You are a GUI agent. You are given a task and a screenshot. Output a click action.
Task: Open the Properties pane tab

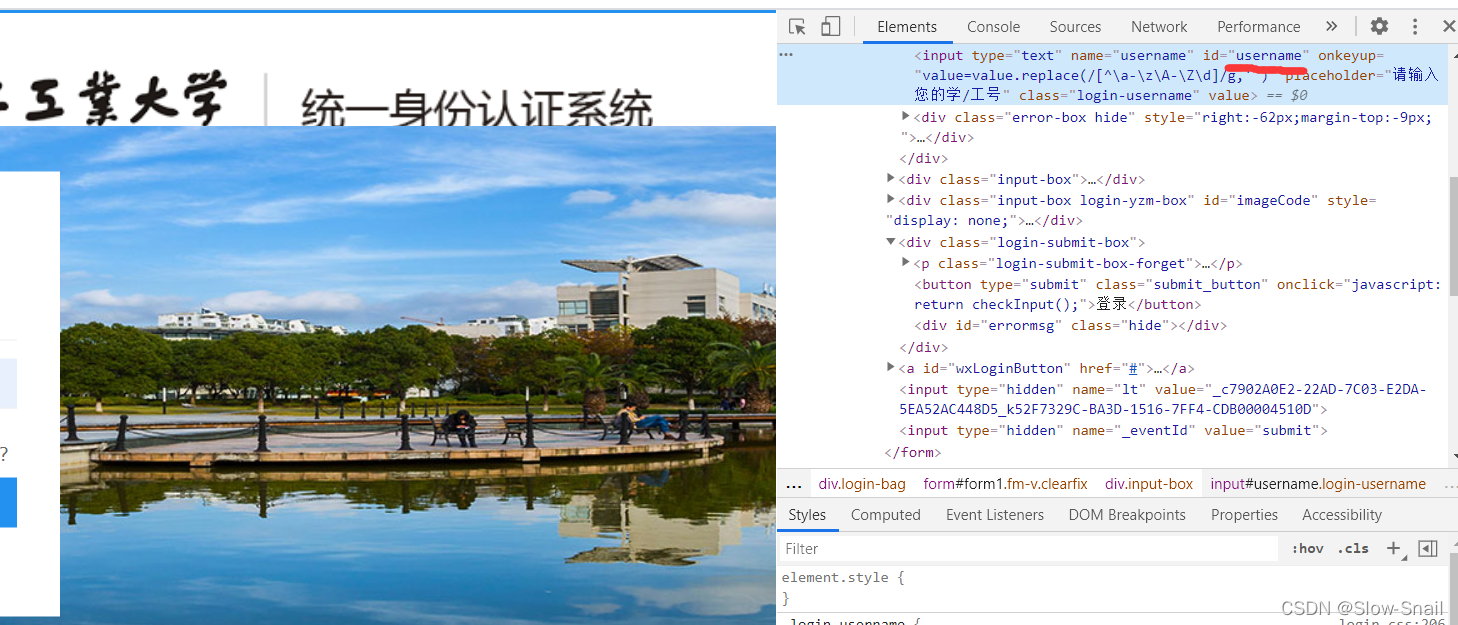pyautogui.click(x=1244, y=515)
